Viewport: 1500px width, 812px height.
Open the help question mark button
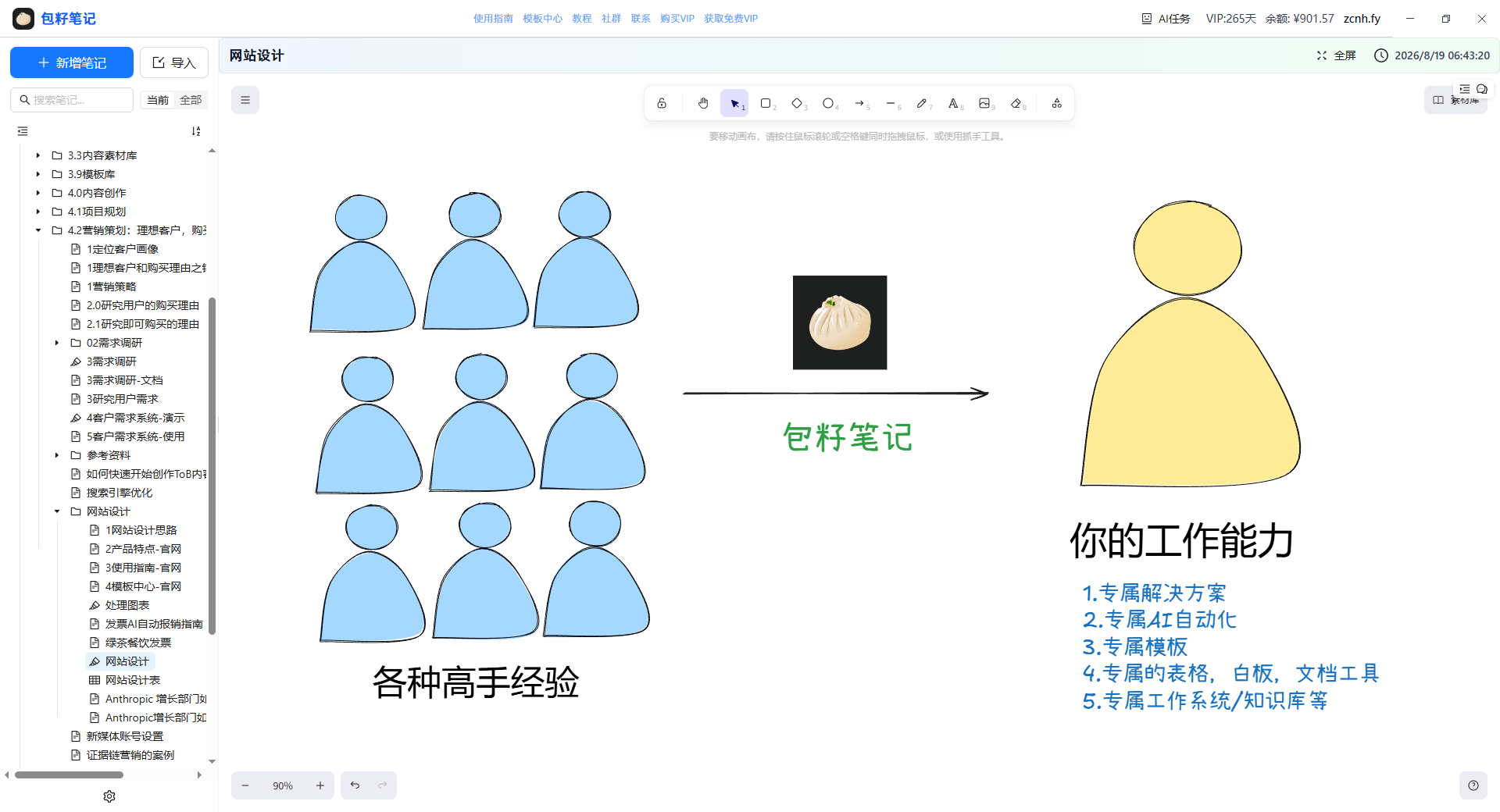click(x=1473, y=785)
